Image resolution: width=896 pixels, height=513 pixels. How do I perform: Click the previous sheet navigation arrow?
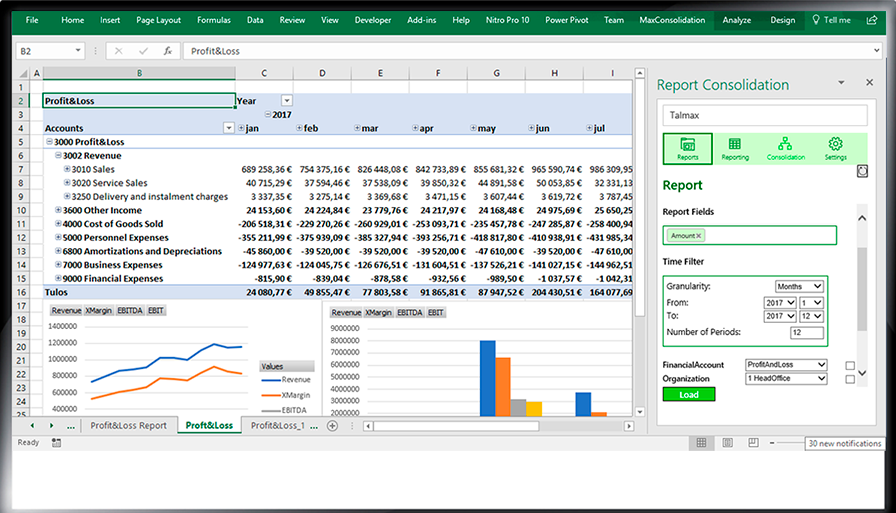coord(32,426)
